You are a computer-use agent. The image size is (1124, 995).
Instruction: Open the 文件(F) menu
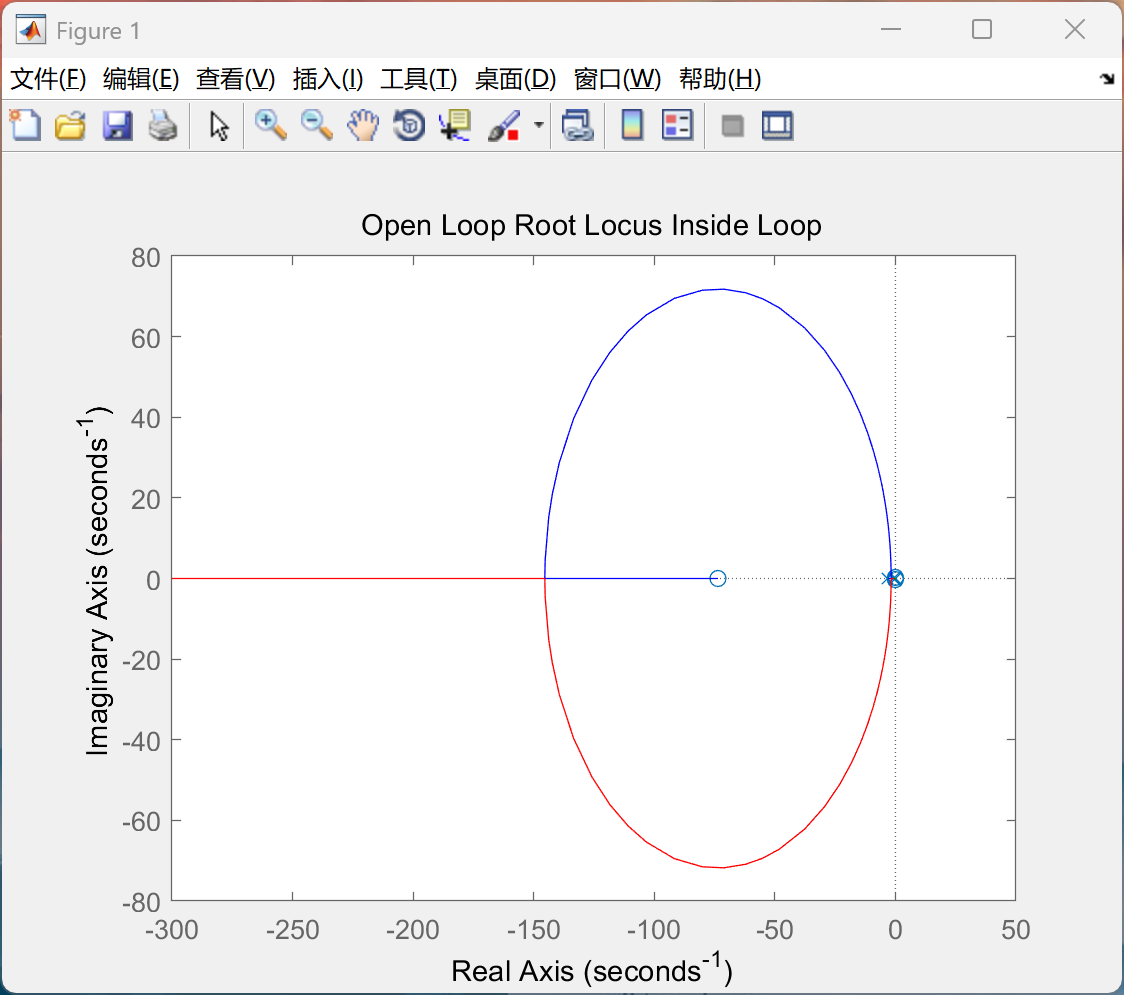[48, 79]
